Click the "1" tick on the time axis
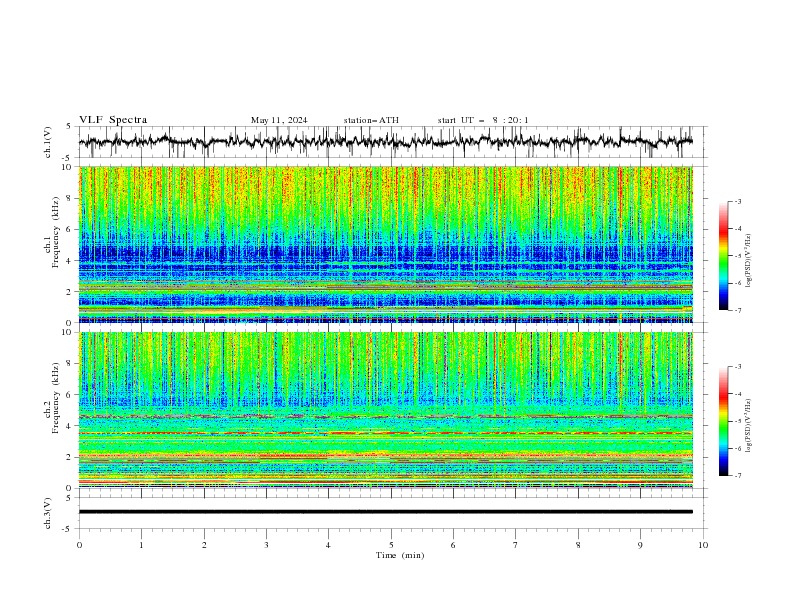 click(x=141, y=545)
